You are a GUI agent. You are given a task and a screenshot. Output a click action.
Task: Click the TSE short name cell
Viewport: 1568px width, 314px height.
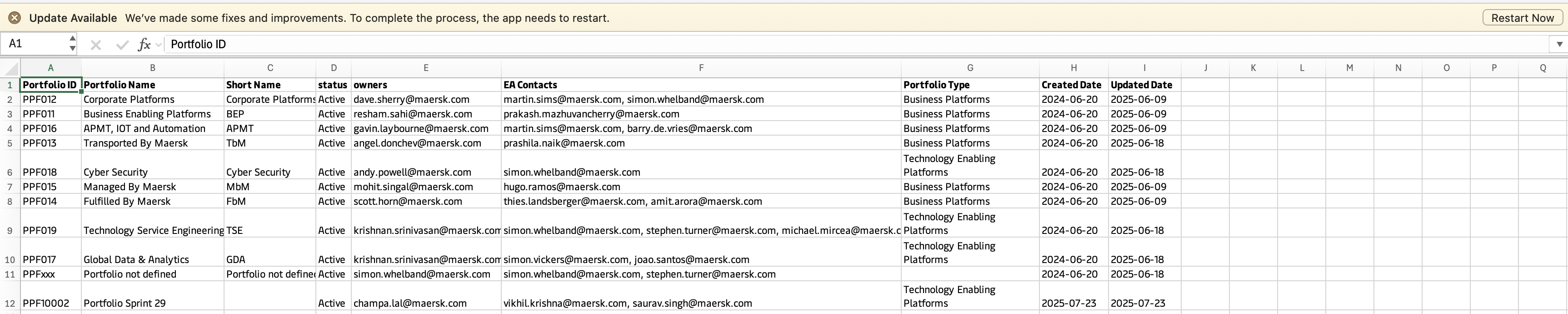point(270,223)
